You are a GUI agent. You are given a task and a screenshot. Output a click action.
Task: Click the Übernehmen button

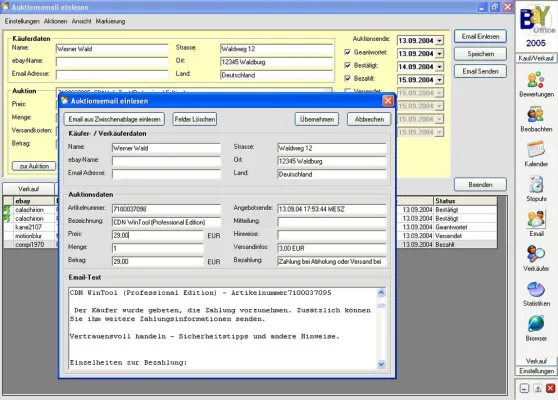(317, 119)
